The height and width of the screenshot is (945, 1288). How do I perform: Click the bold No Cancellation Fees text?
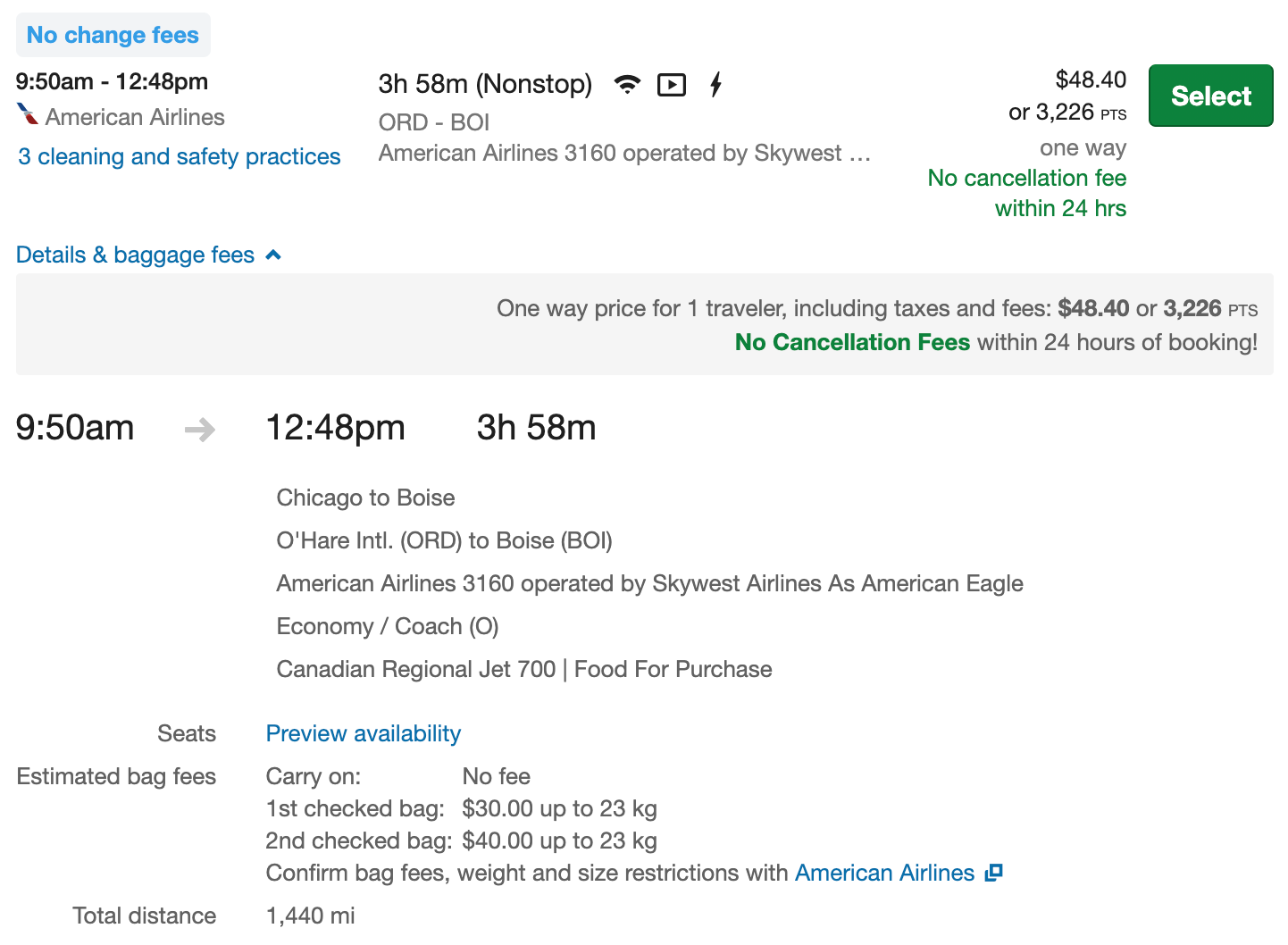[852, 342]
